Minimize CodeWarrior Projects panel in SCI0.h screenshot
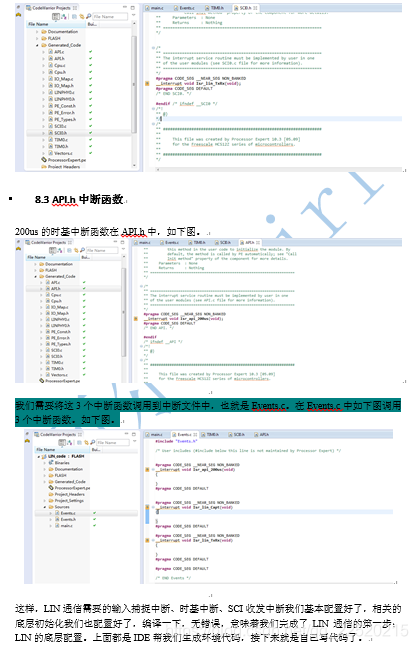Screen dimensions: 418x649 click(x=125, y=7)
